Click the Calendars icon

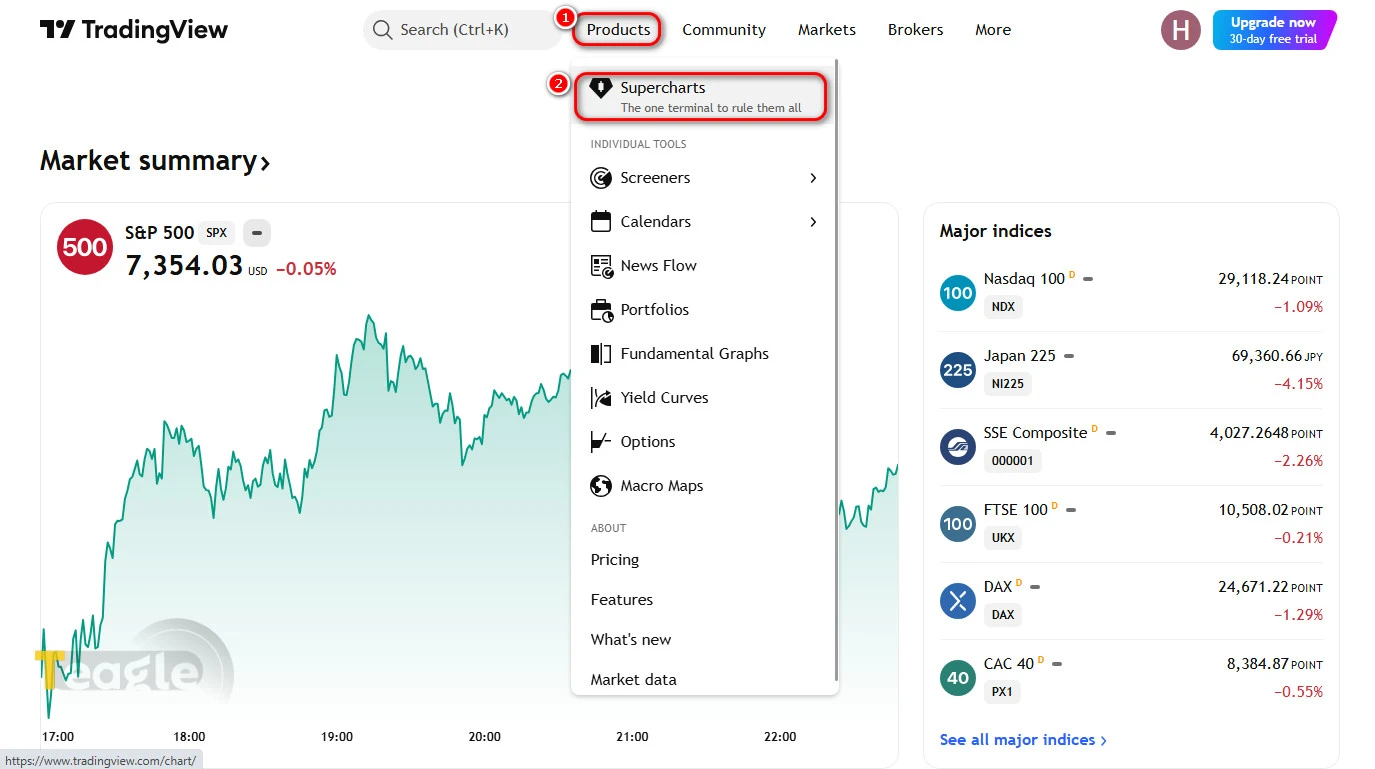coord(601,222)
